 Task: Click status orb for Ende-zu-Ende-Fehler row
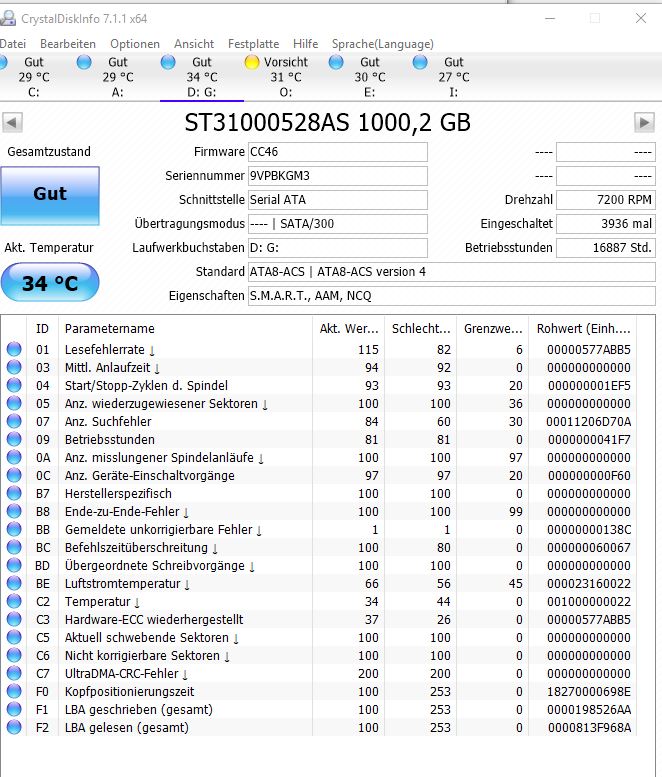point(14,511)
